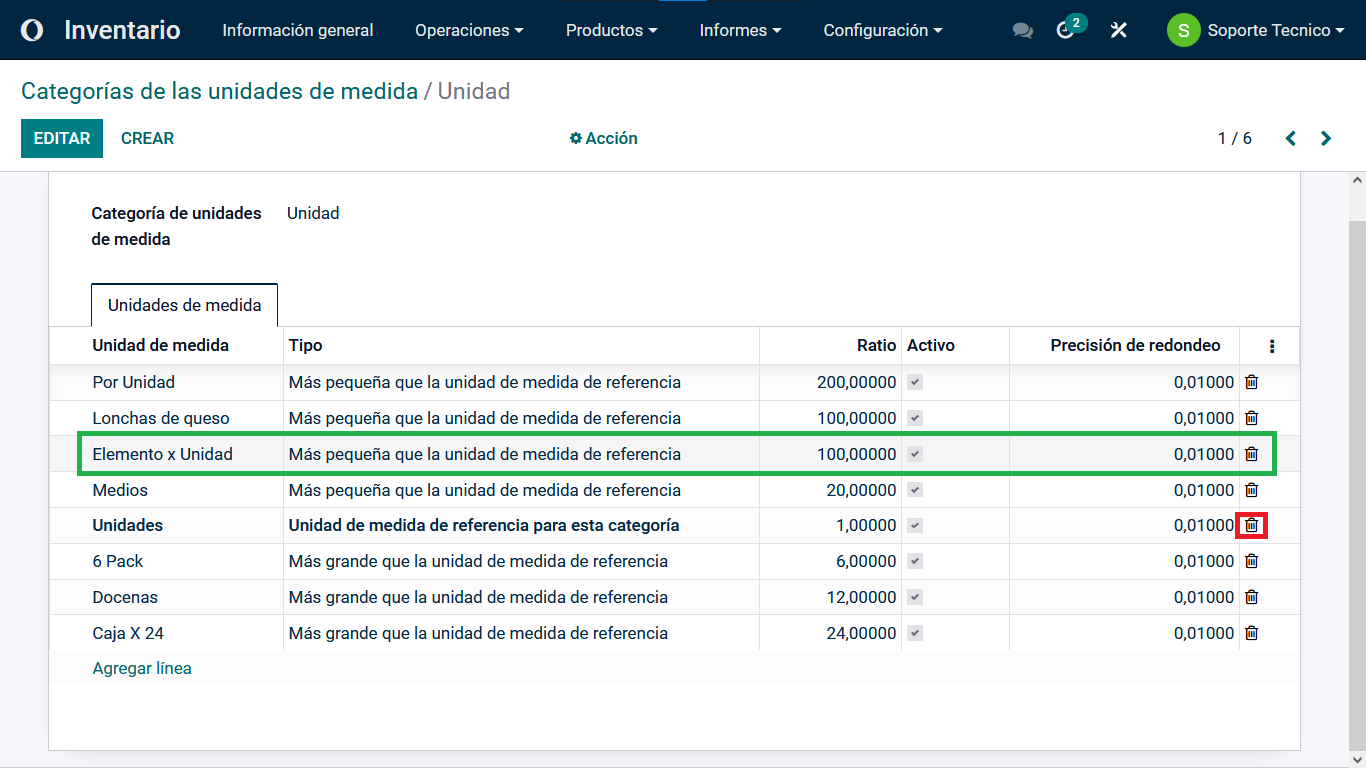Image resolution: width=1366 pixels, height=768 pixels.
Task: Go to previous record arrow
Action: coord(1291,139)
